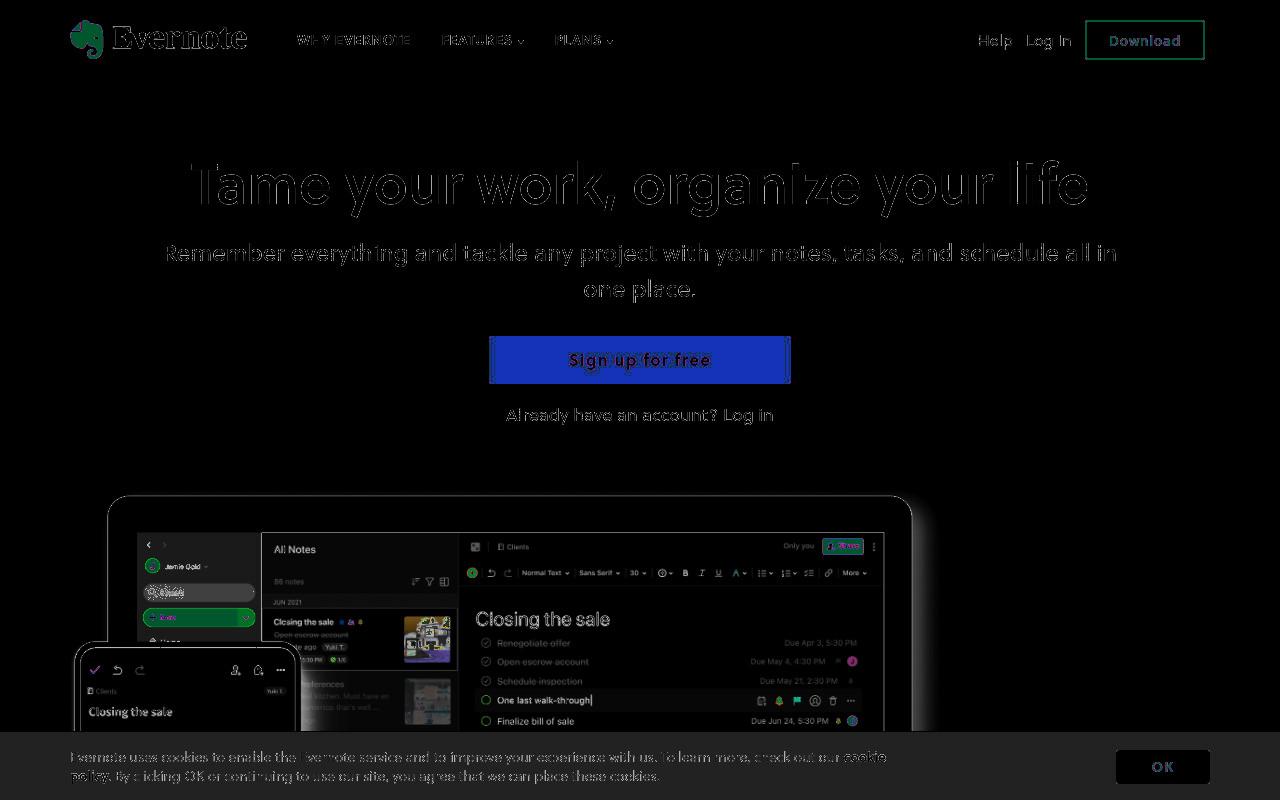Click the Closing the sale note title
The width and height of the screenshot is (1280, 800).
pos(542,619)
